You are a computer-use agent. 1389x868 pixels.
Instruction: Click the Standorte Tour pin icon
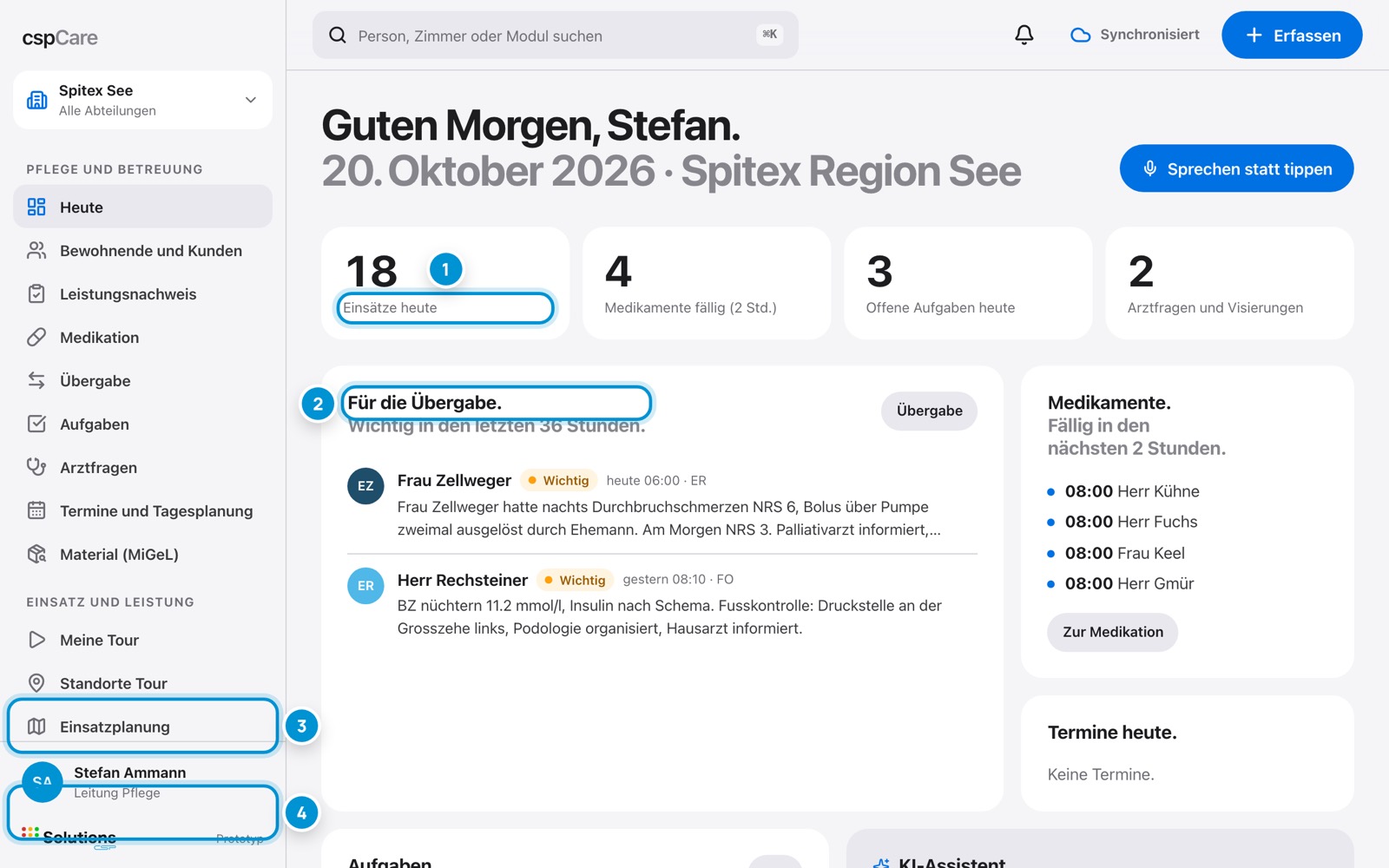click(36, 683)
